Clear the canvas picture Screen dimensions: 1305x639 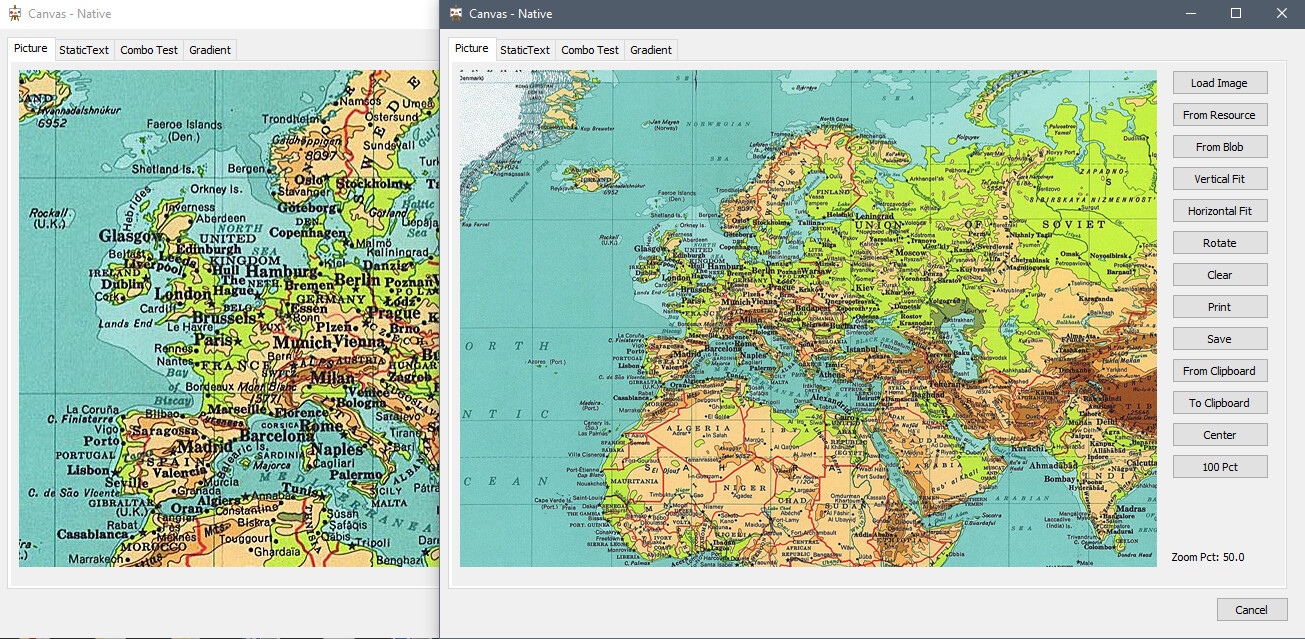pos(1219,275)
